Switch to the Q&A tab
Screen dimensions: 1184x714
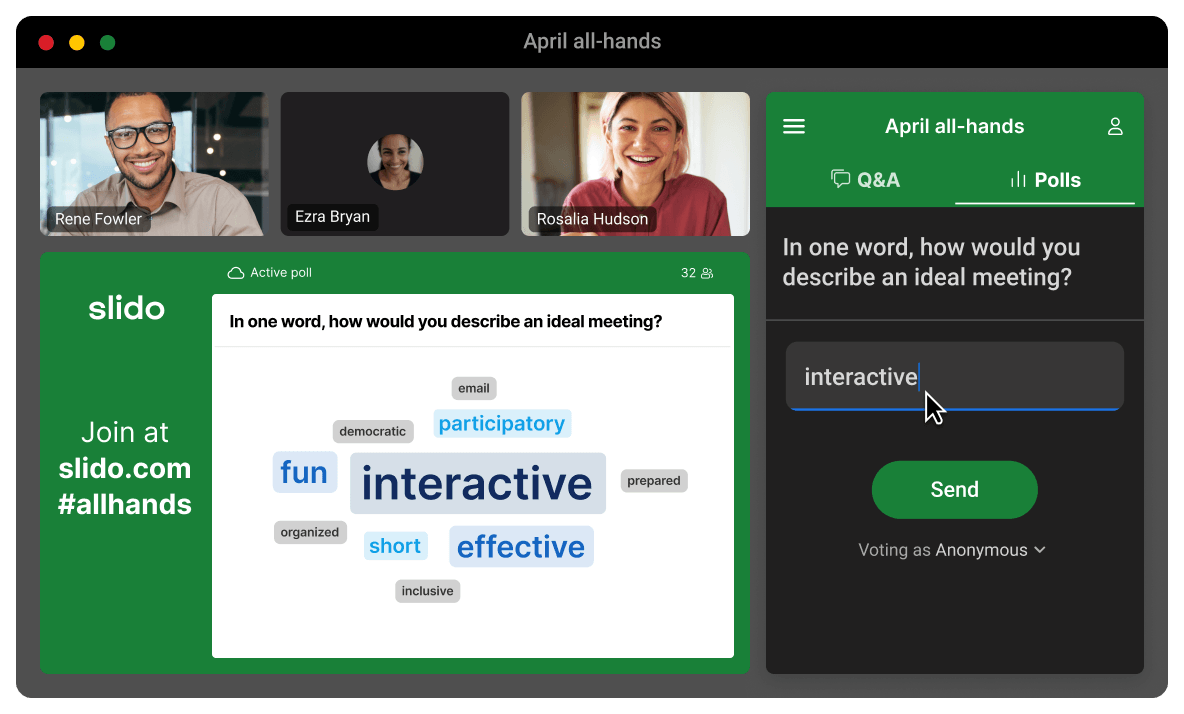tap(865, 180)
